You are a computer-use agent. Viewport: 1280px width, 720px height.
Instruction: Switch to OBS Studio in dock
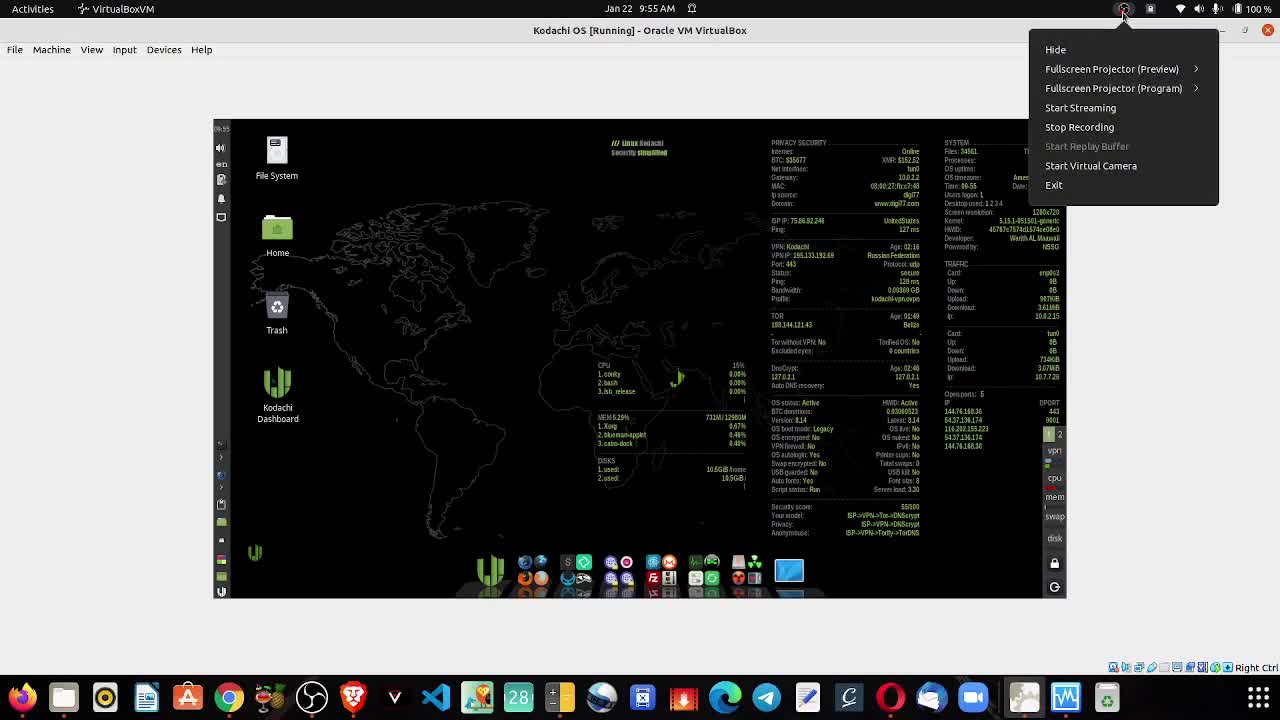coord(312,697)
